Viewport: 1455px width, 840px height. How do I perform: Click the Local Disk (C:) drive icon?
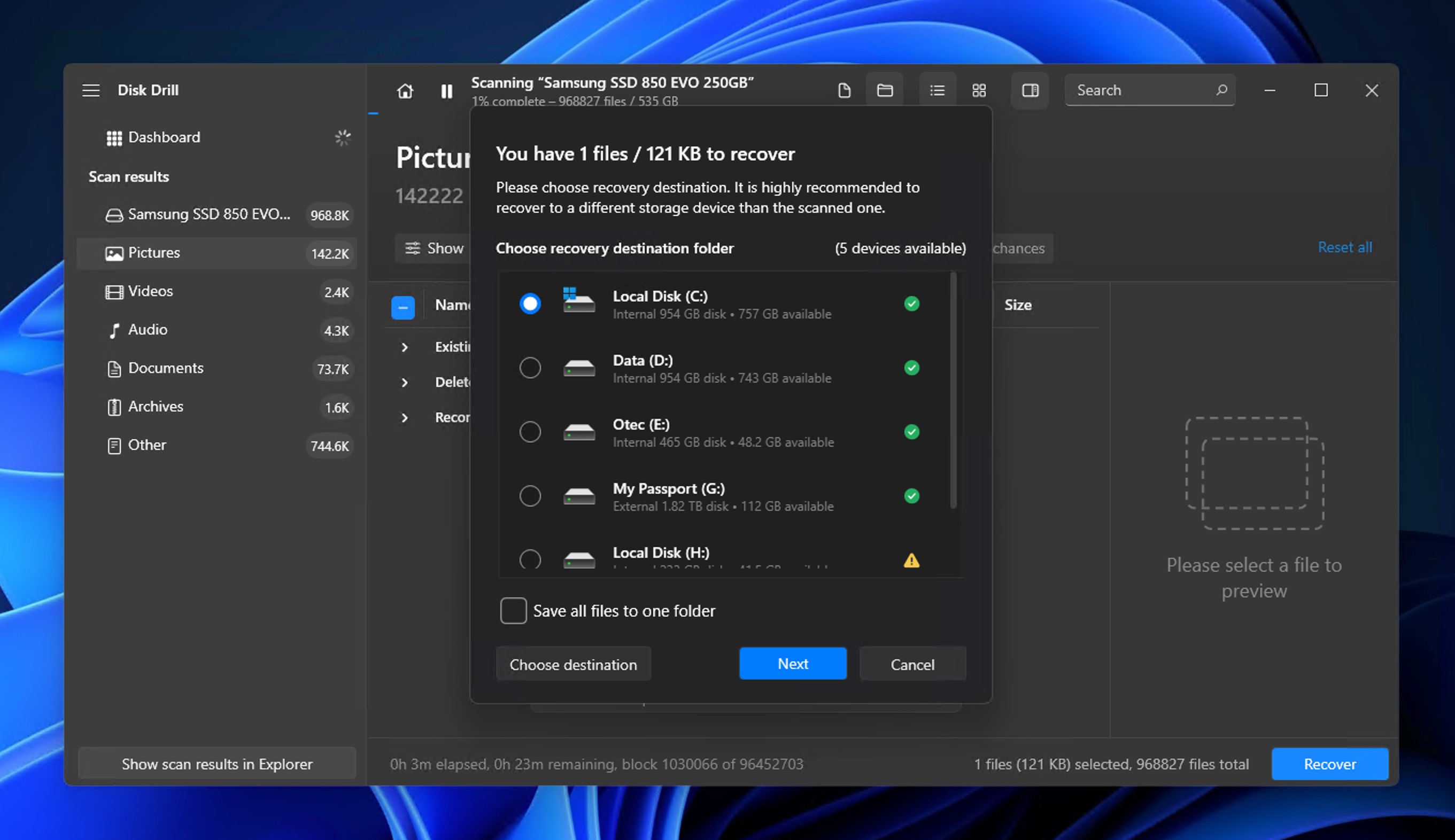coord(579,300)
